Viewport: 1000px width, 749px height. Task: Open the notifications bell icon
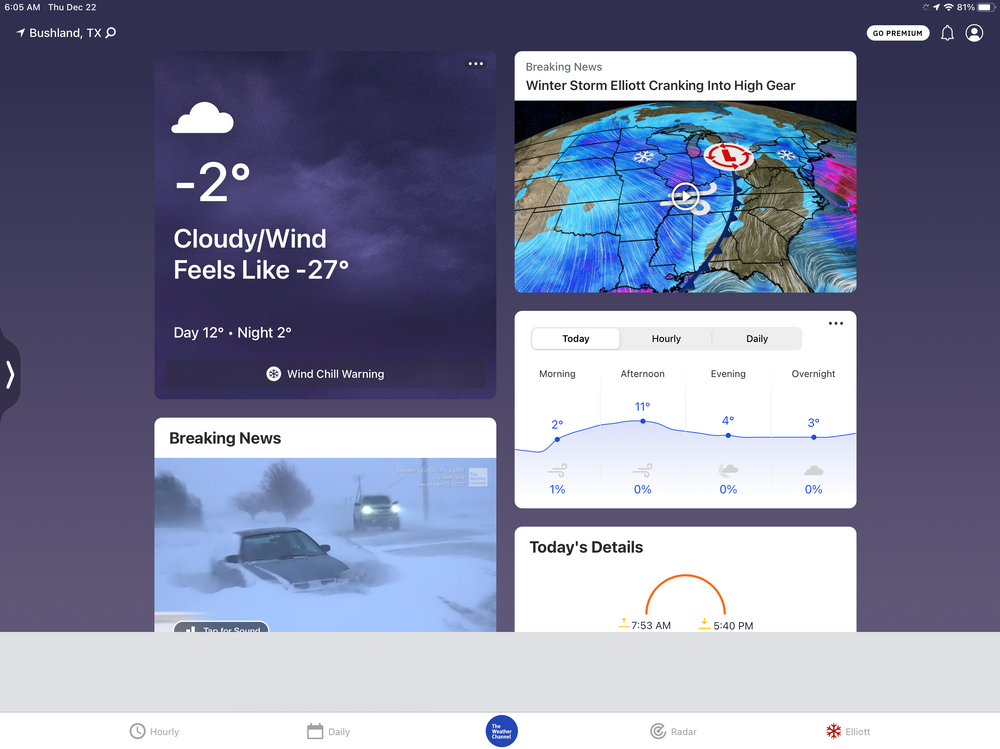click(947, 33)
